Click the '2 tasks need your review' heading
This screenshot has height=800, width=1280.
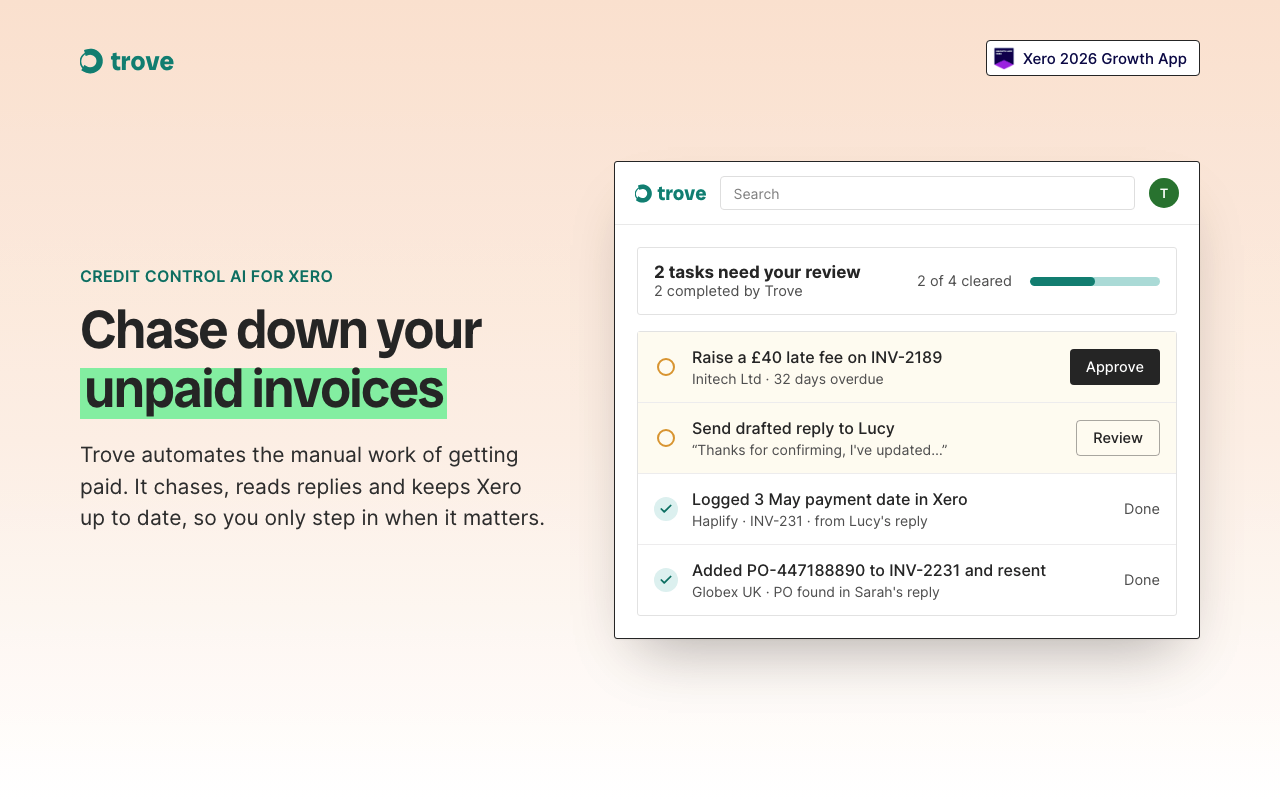point(757,272)
